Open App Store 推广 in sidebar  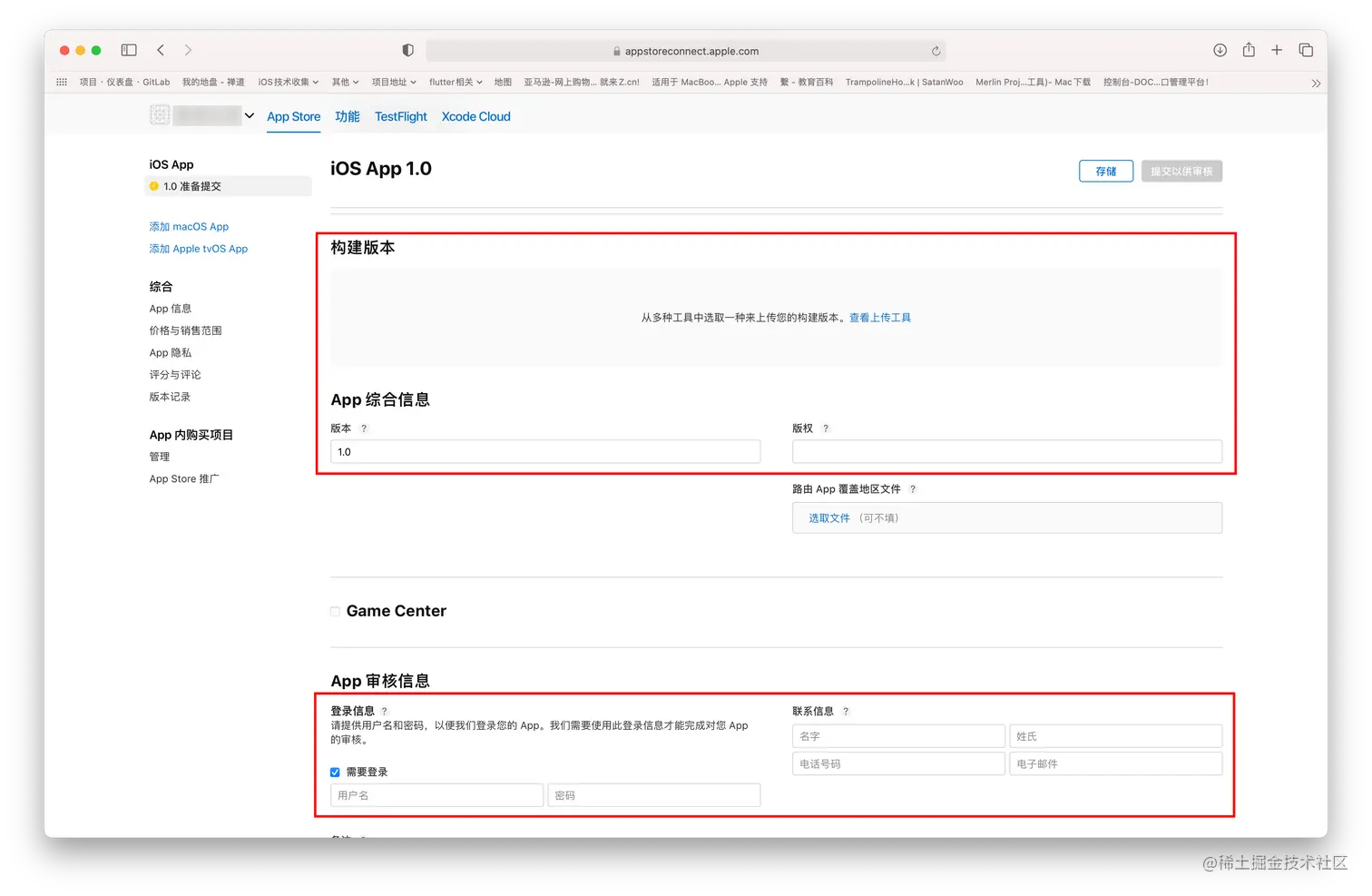tap(184, 479)
